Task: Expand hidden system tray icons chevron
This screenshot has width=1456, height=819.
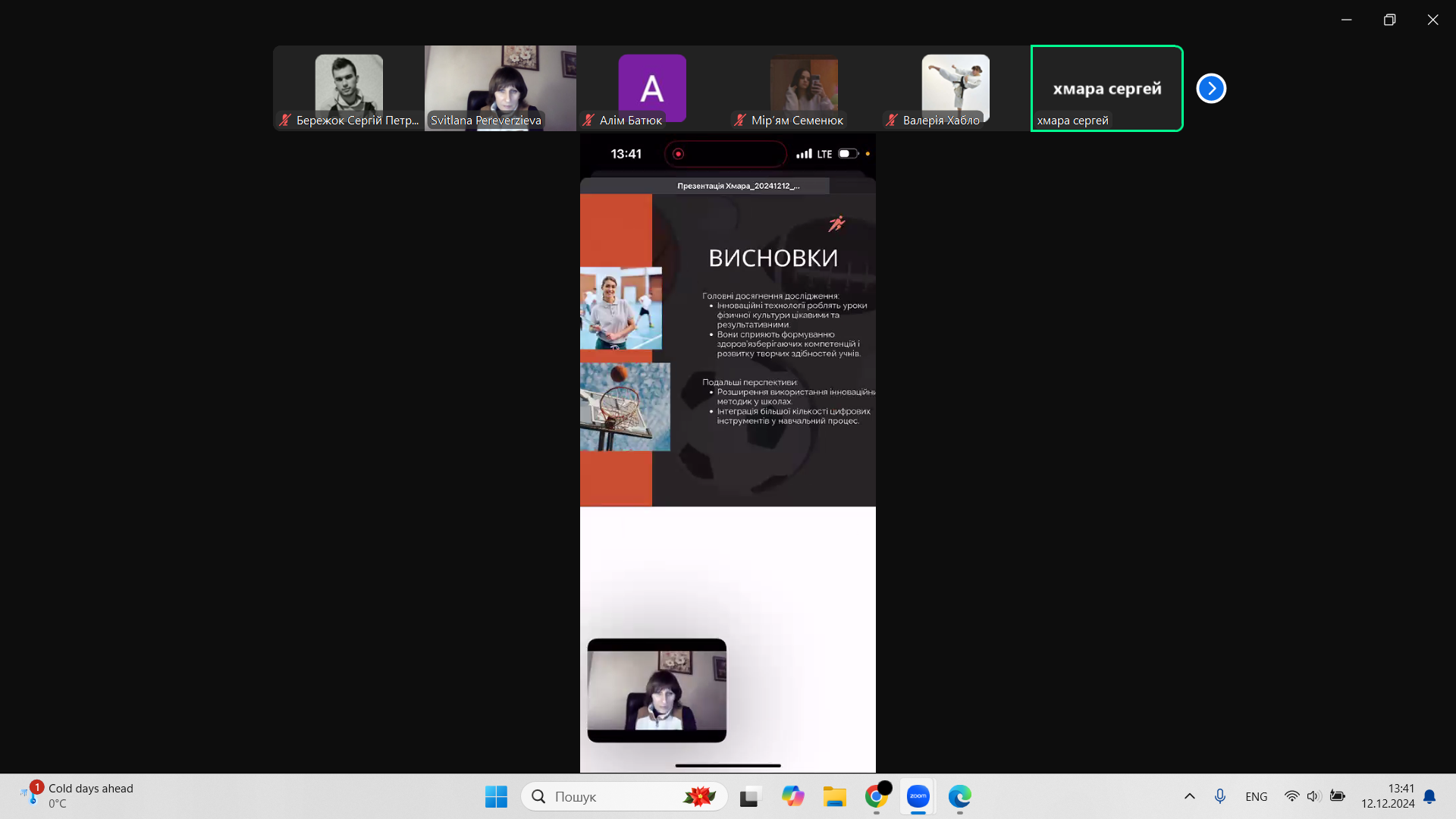Action: (x=1189, y=796)
